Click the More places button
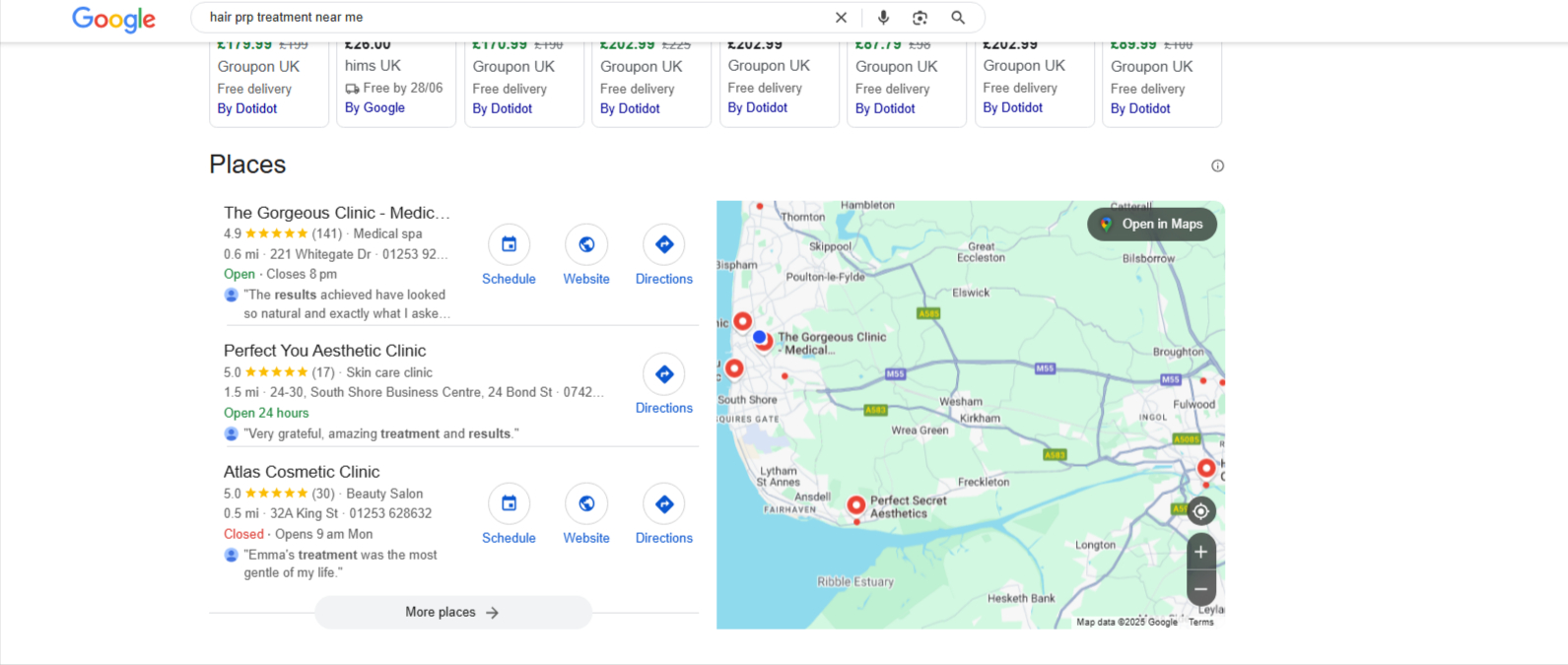This screenshot has width=1568, height=665. pos(453,612)
